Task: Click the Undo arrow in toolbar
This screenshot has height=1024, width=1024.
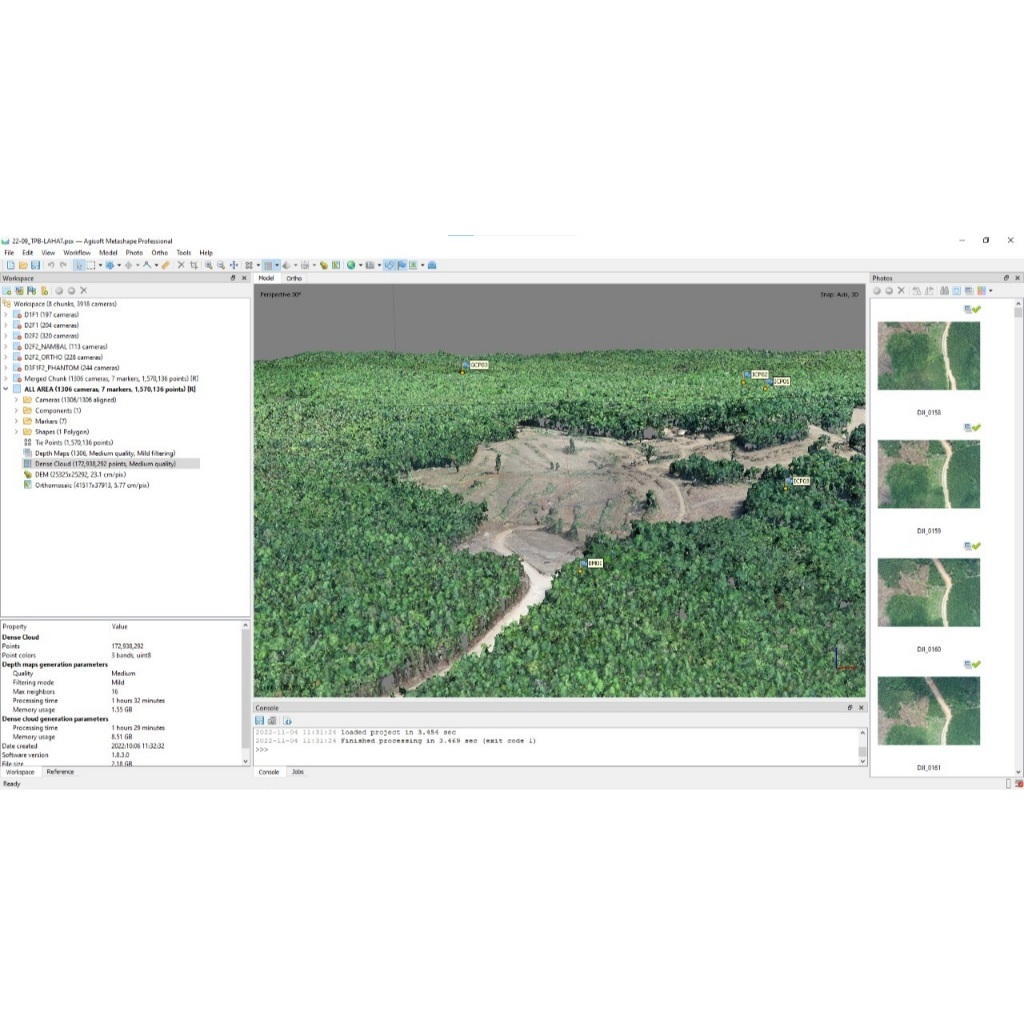Action: click(51, 265)
